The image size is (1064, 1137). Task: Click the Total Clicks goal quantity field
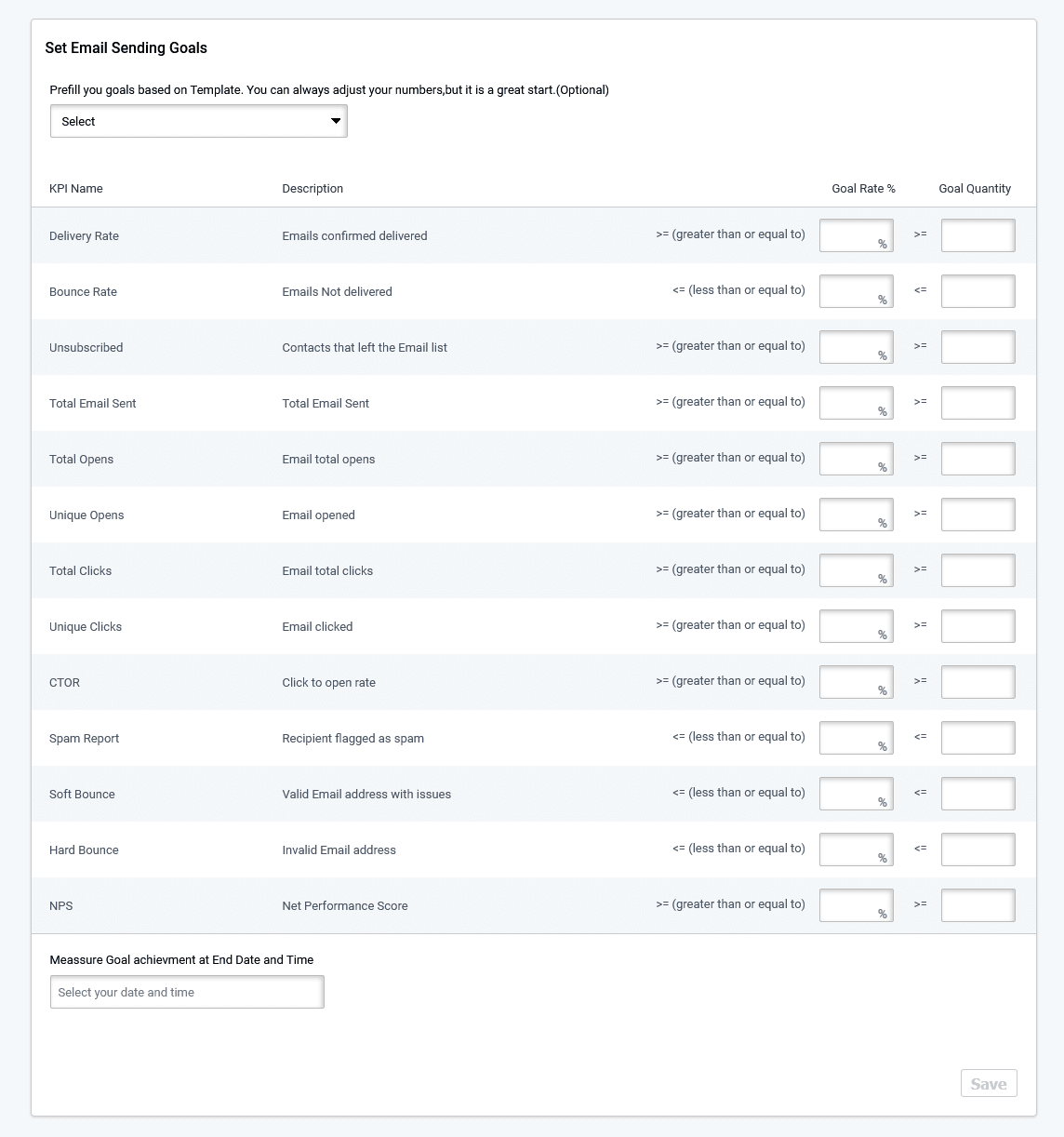point(978,569)
